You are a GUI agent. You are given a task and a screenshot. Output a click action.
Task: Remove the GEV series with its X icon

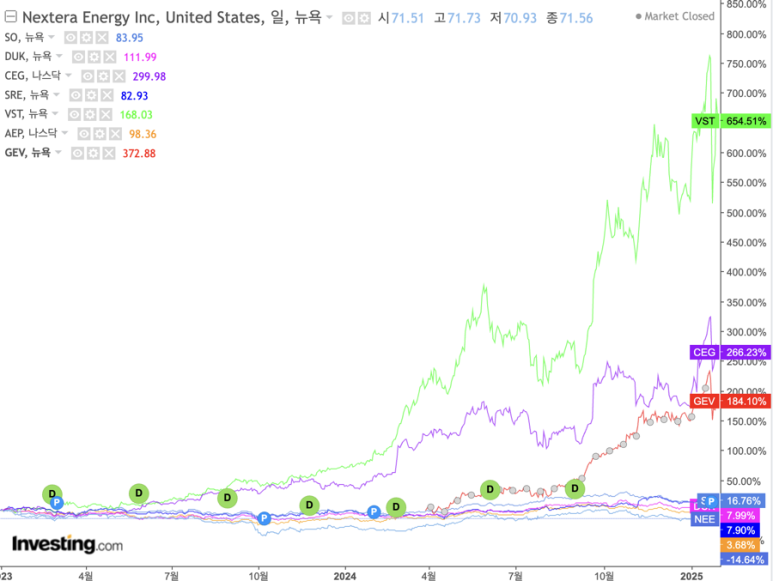pos(108,153)
